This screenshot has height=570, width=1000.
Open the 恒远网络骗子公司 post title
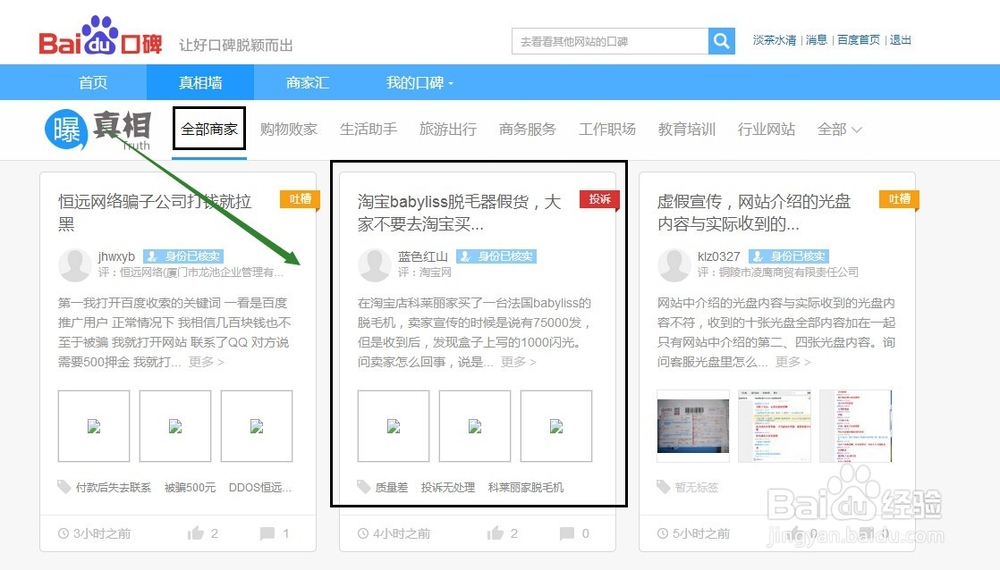(155, 213)
